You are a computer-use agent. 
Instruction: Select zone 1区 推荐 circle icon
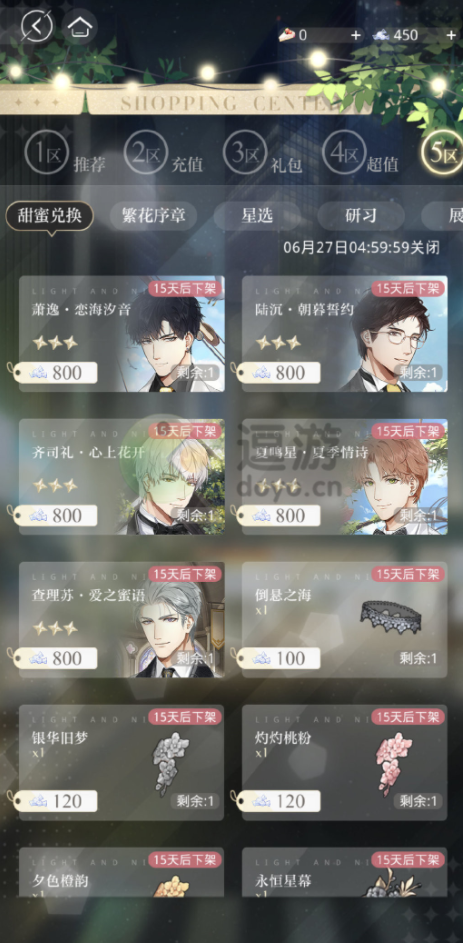pos(46,153)
